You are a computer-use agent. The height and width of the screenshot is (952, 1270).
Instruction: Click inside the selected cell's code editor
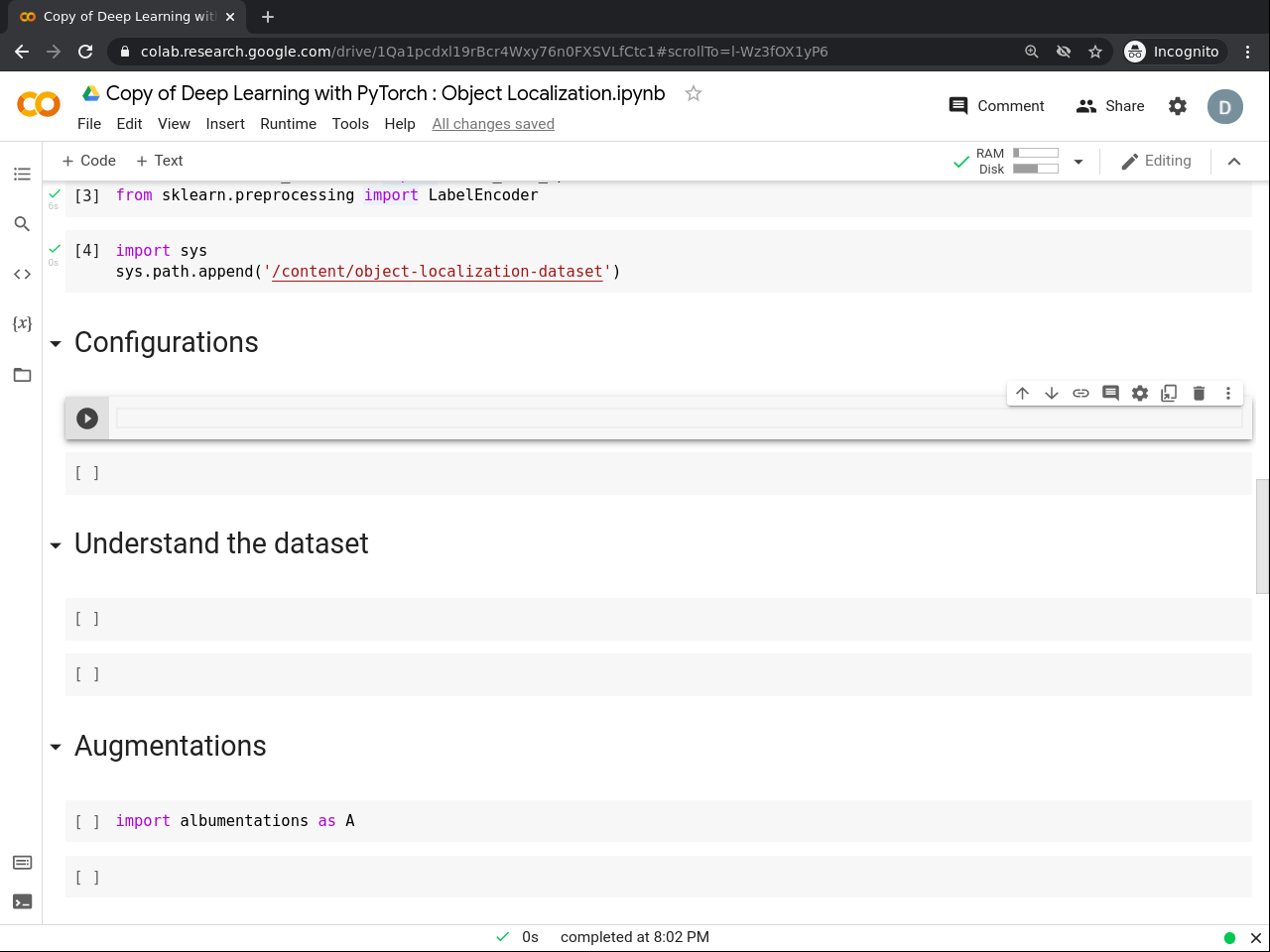point(675,418)
